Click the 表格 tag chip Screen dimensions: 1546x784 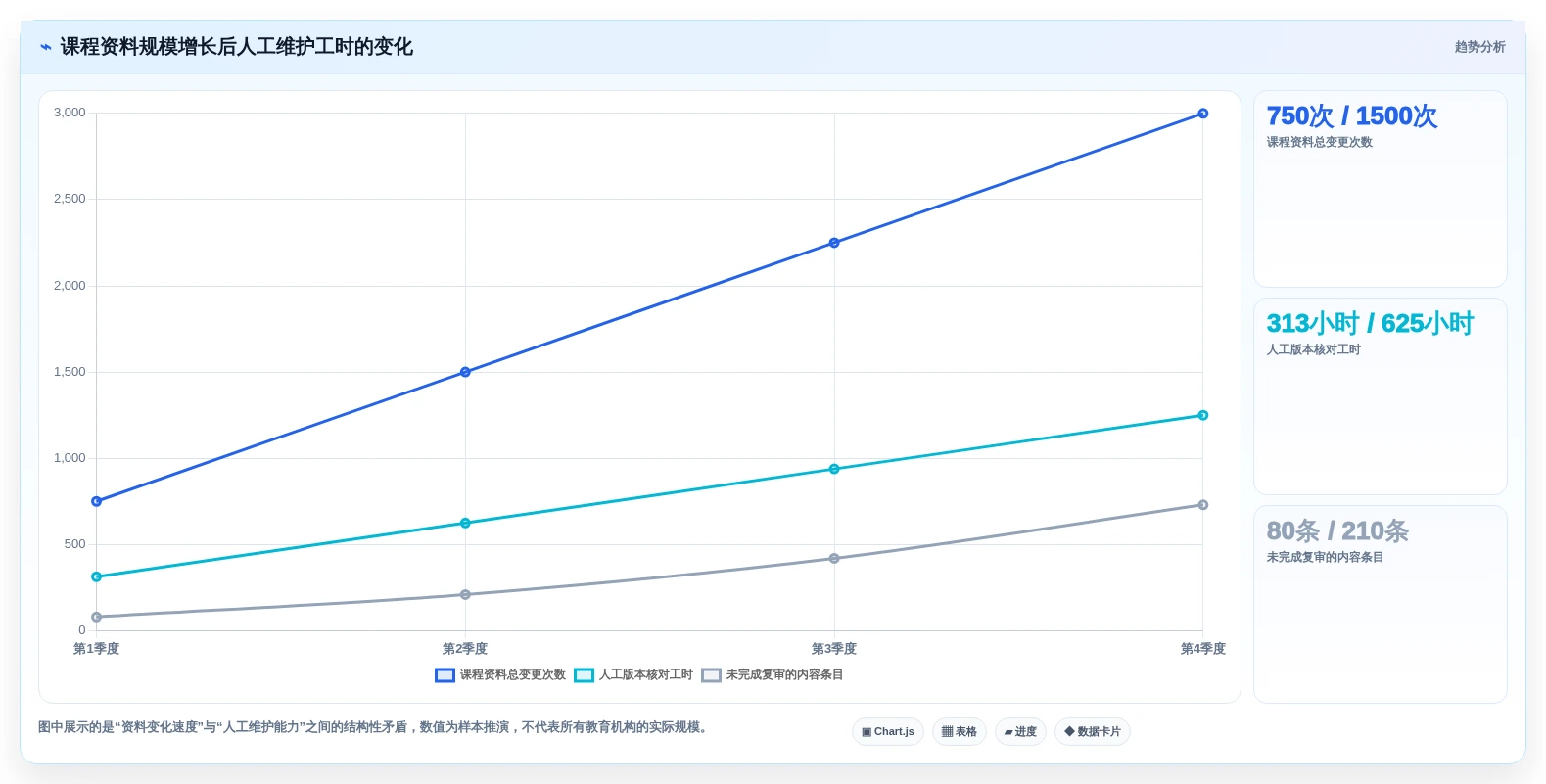pos(960,732)
